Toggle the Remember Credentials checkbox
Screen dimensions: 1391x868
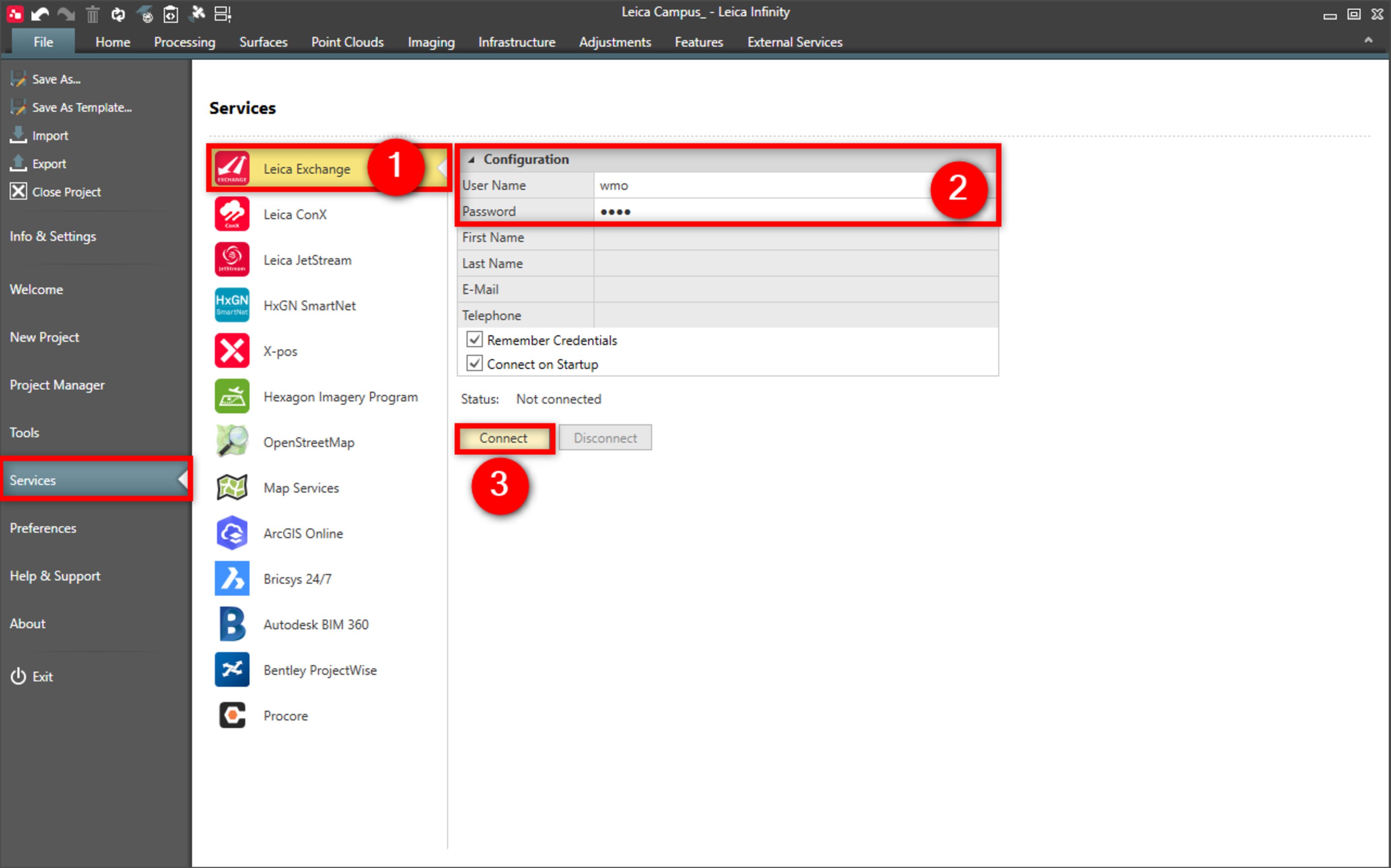point(474,340)
